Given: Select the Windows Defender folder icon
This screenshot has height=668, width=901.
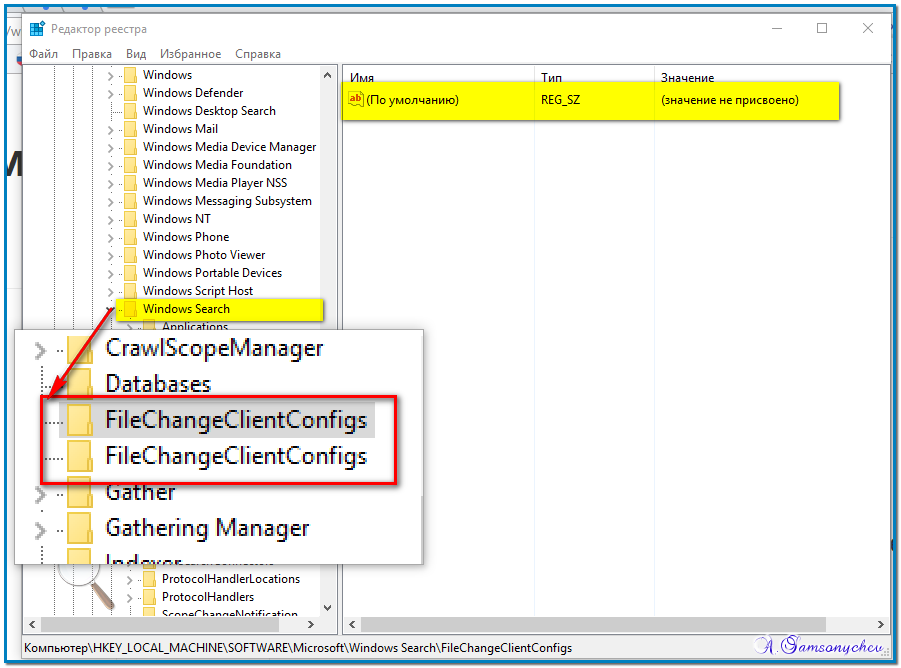Looking at the screenshot, I should 131,92.
